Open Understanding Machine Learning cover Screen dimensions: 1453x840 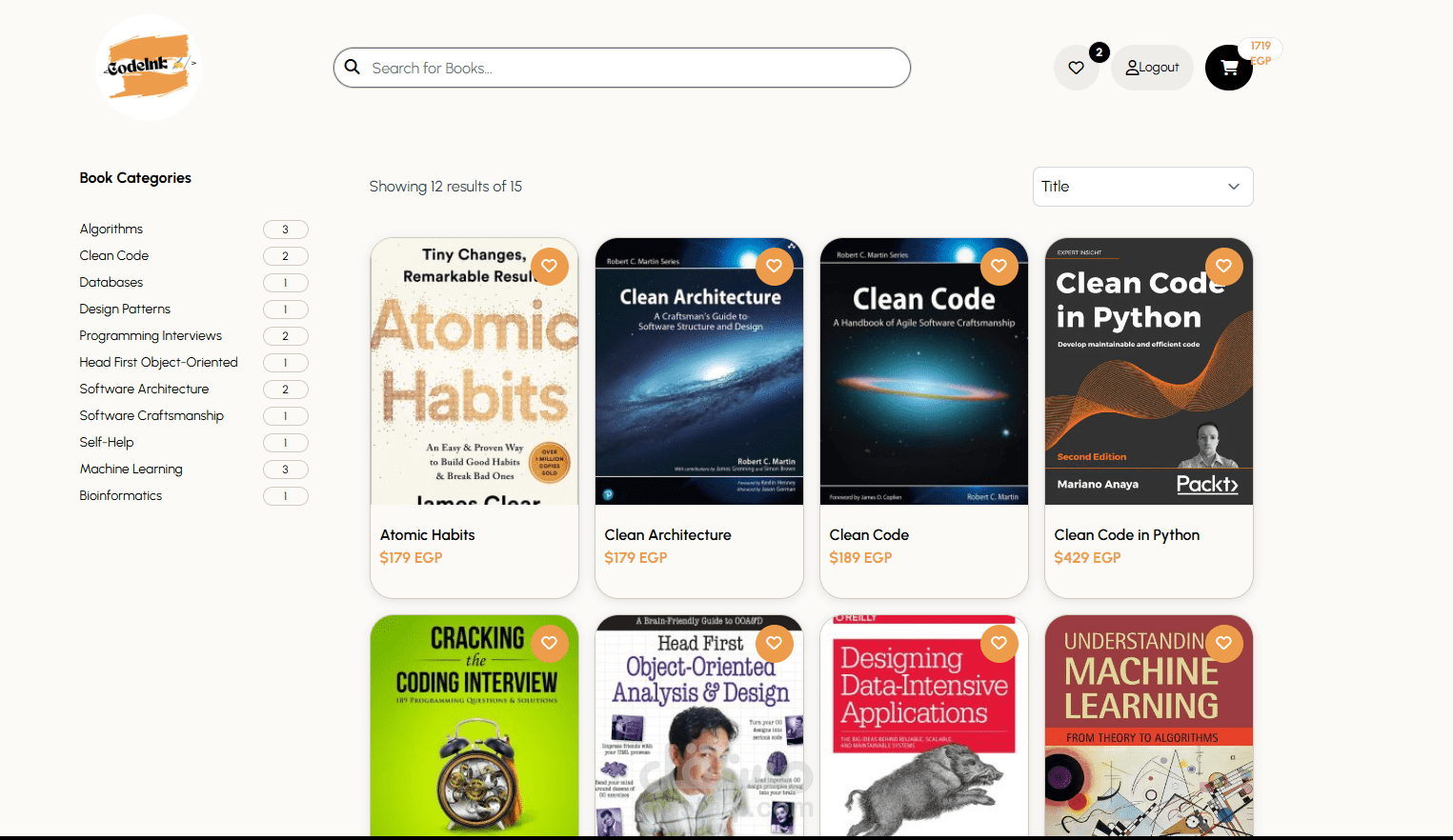(x=1149, y=726)
